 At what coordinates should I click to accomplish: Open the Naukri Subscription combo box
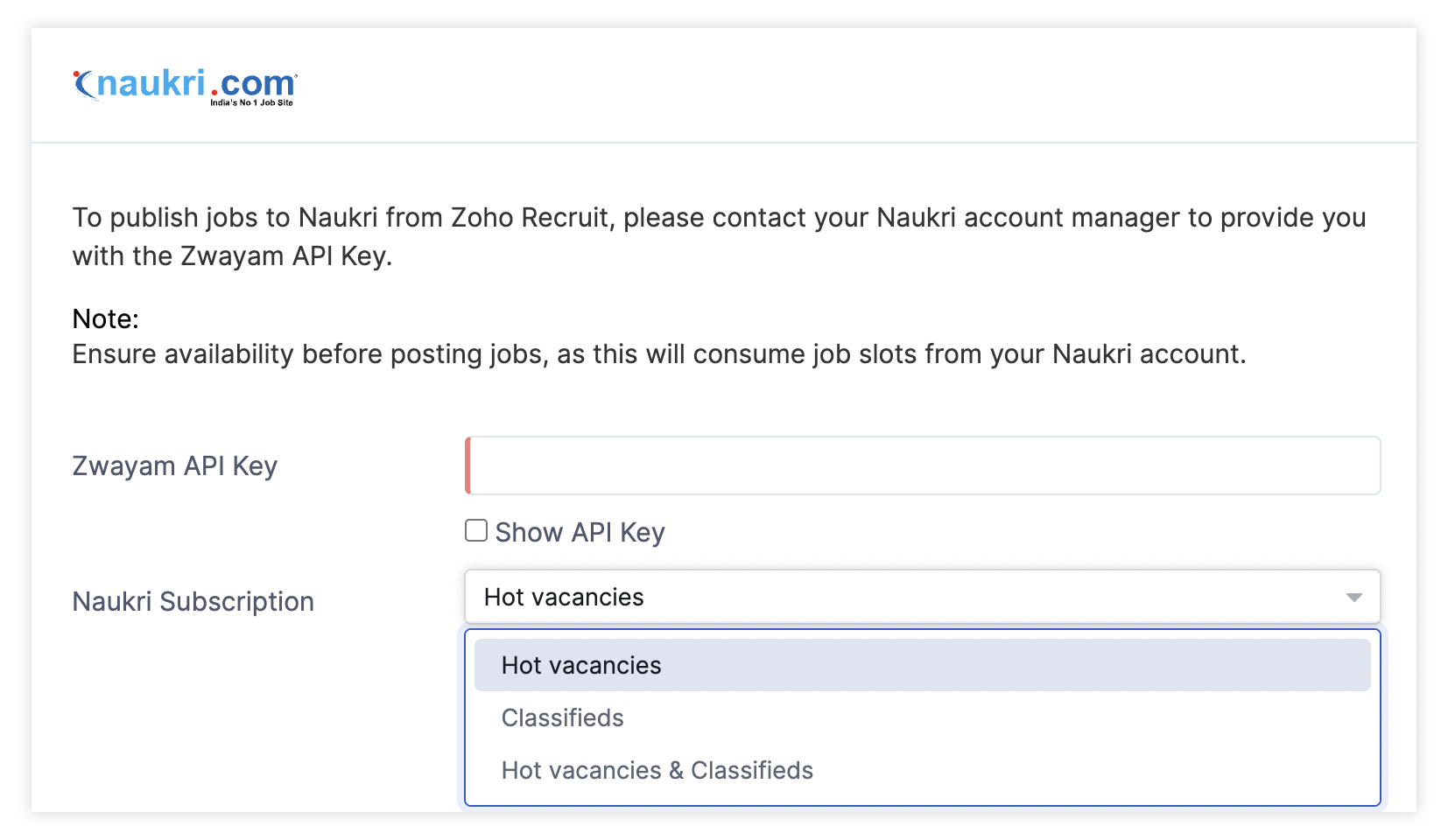coord(921,597)
